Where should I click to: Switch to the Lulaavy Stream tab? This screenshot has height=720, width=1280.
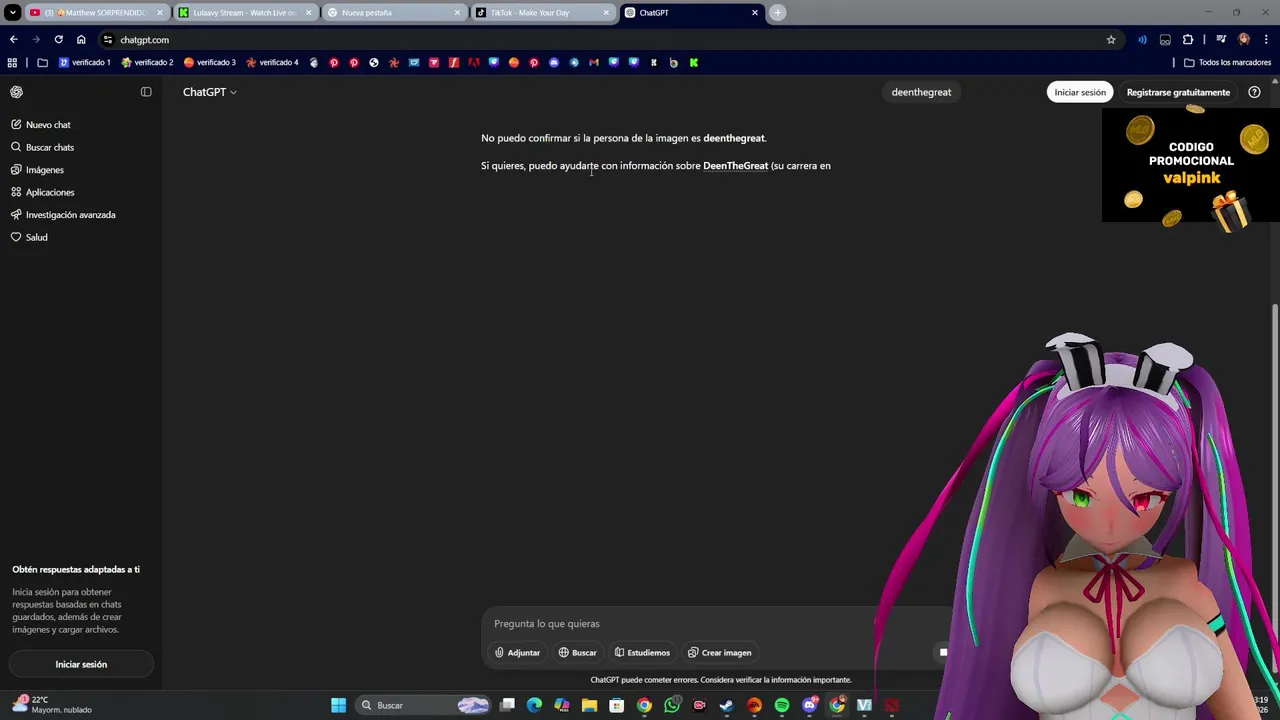(x=245, y=13)
